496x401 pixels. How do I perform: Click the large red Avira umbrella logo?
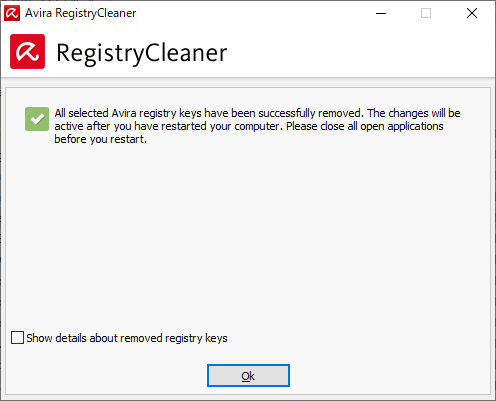[x=27, y=51]
